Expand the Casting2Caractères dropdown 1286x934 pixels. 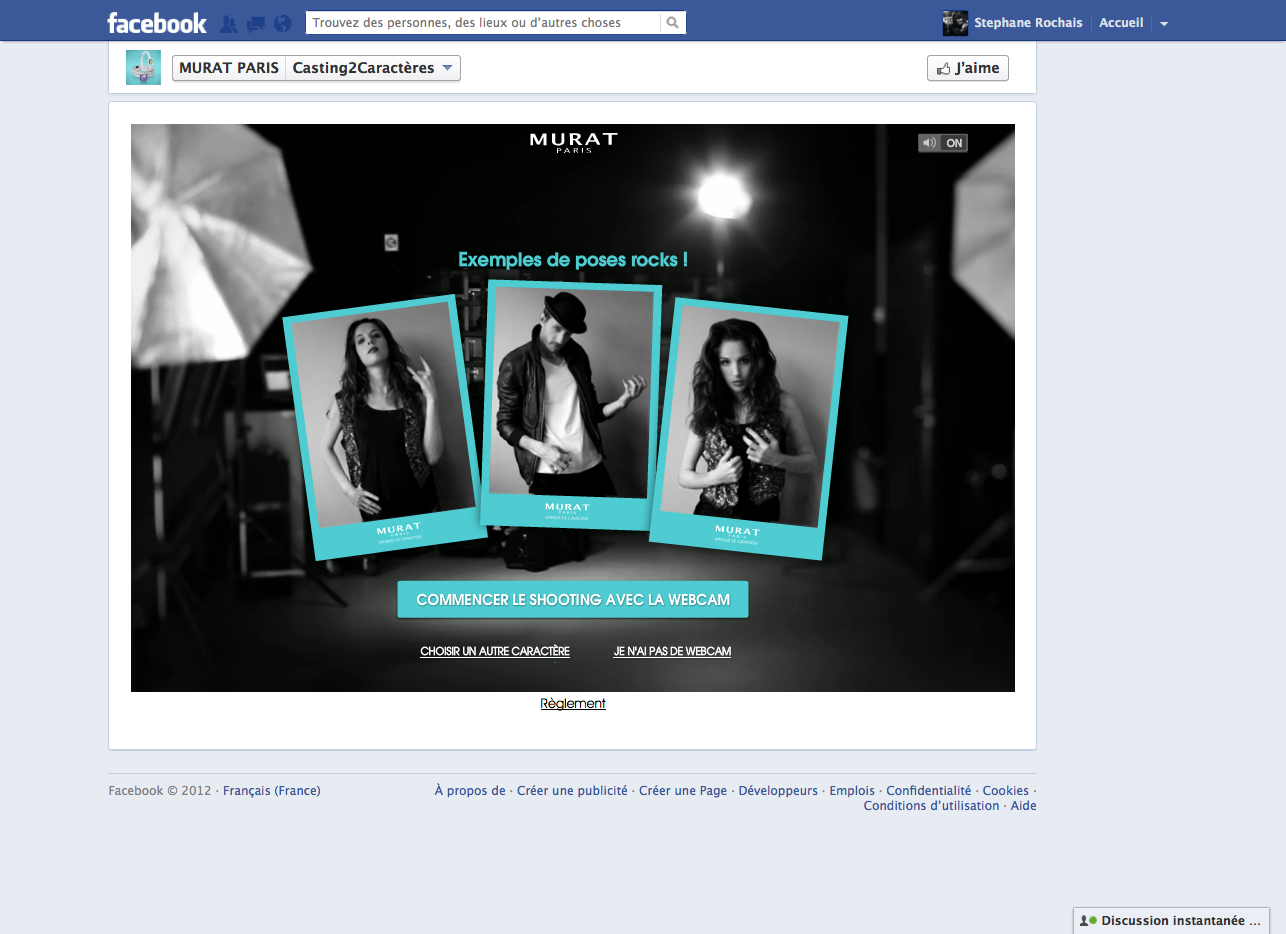[448, 68]
